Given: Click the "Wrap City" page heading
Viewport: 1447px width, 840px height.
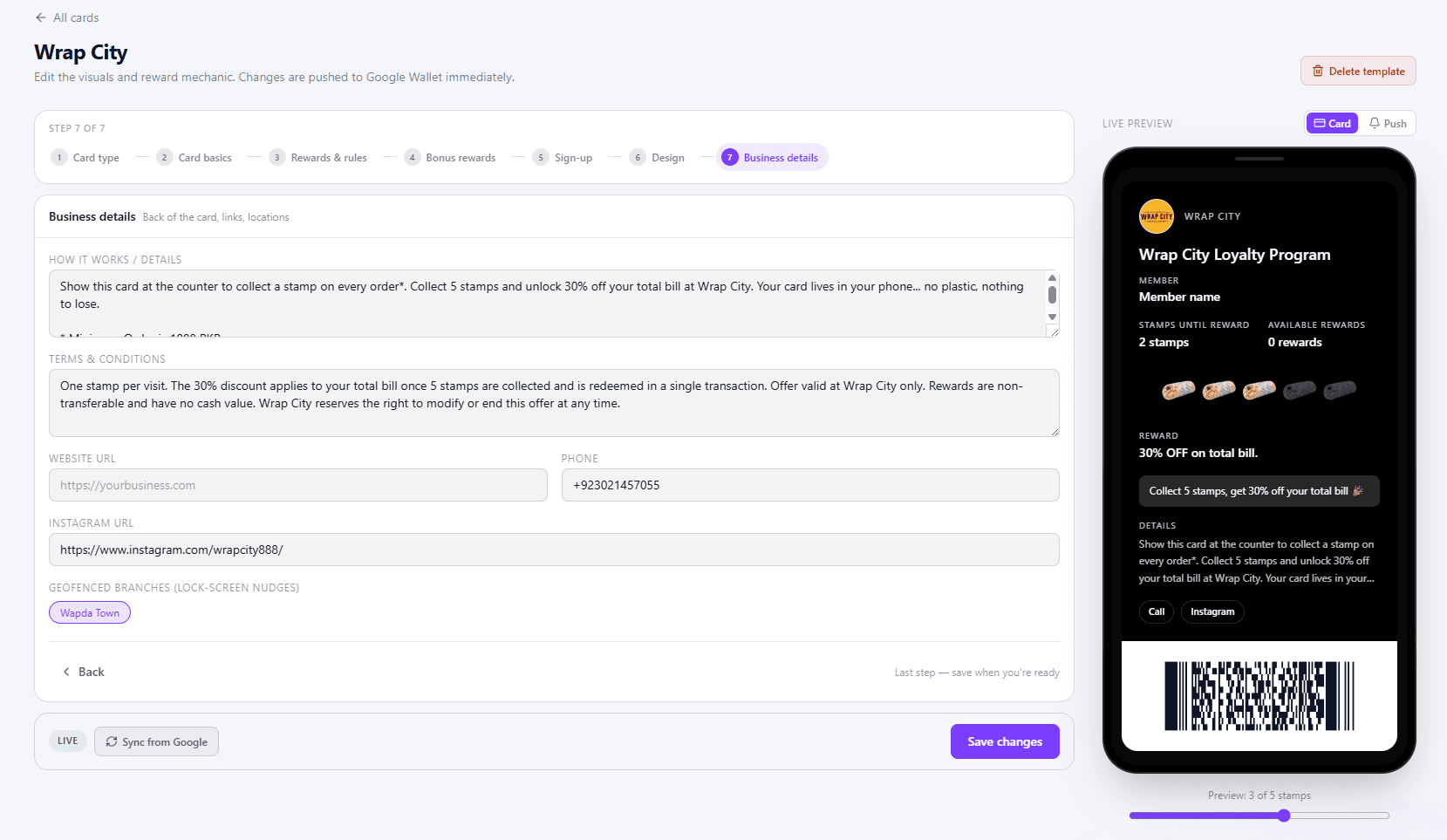Looking at the screenshot, I should coord(81,52).
